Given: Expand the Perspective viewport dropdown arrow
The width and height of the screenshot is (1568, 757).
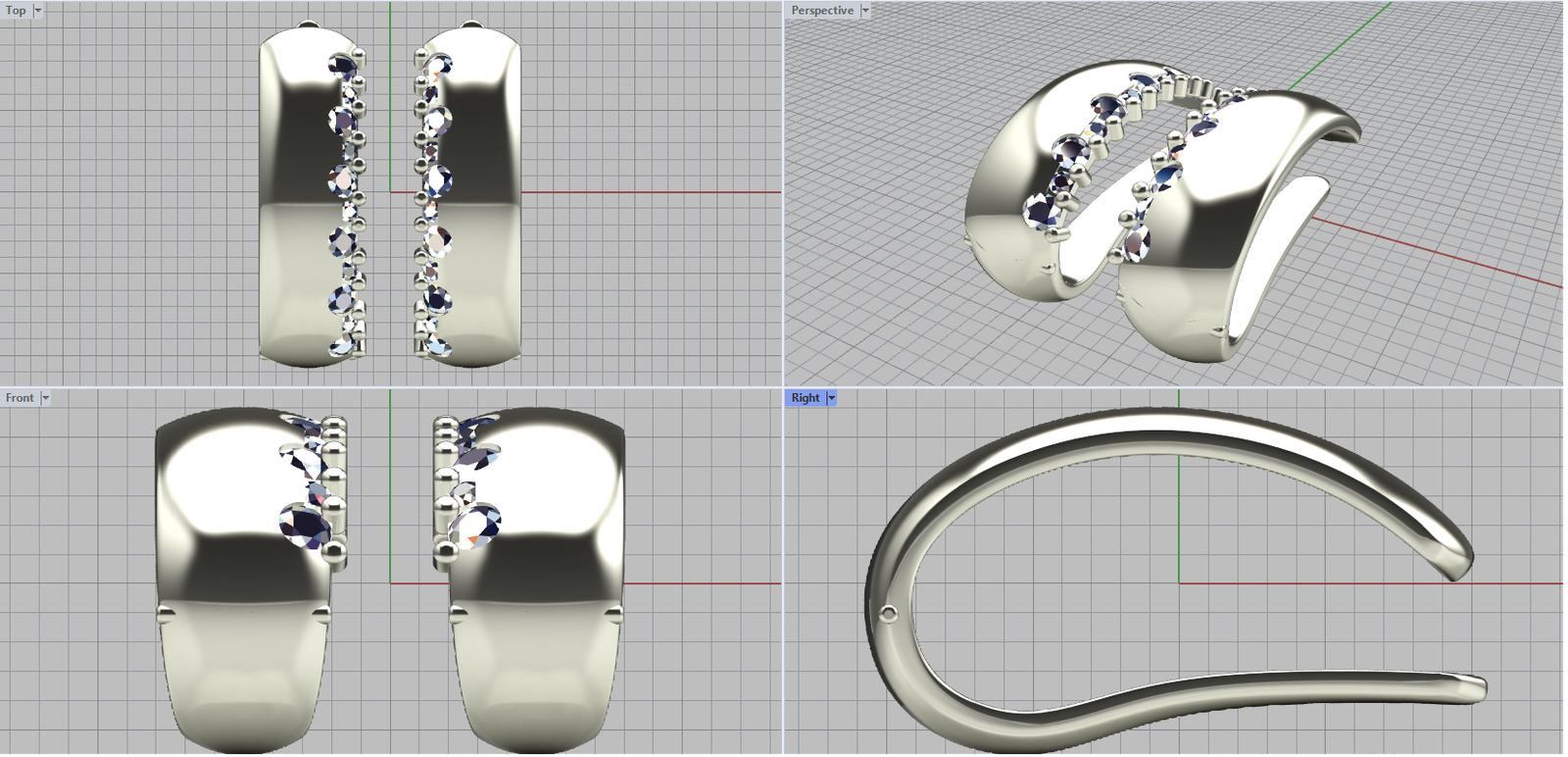Looking at the screenshot, I should pyautogui.click(x=865, y=11).
